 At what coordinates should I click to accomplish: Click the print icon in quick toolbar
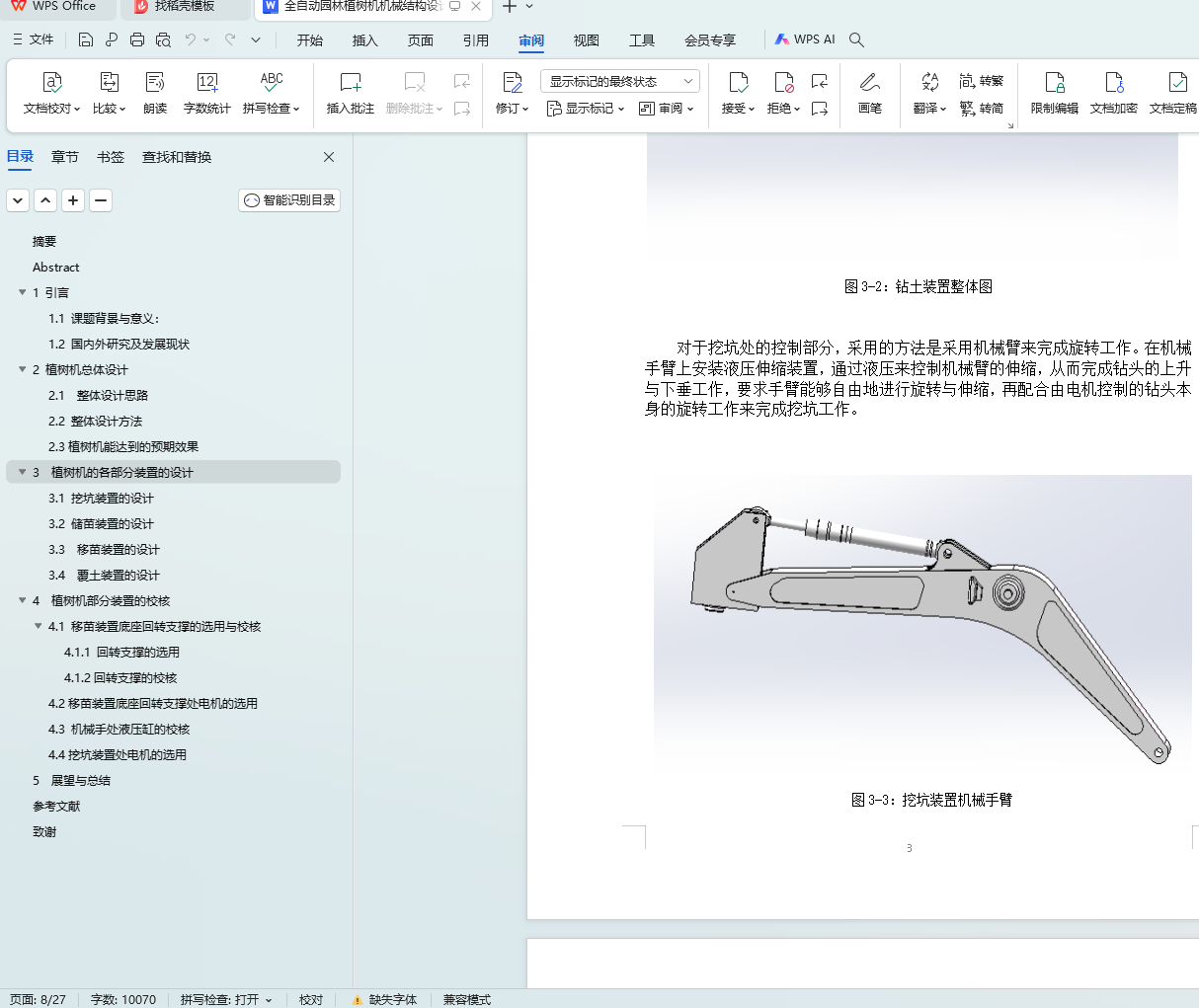coord(137,39)
